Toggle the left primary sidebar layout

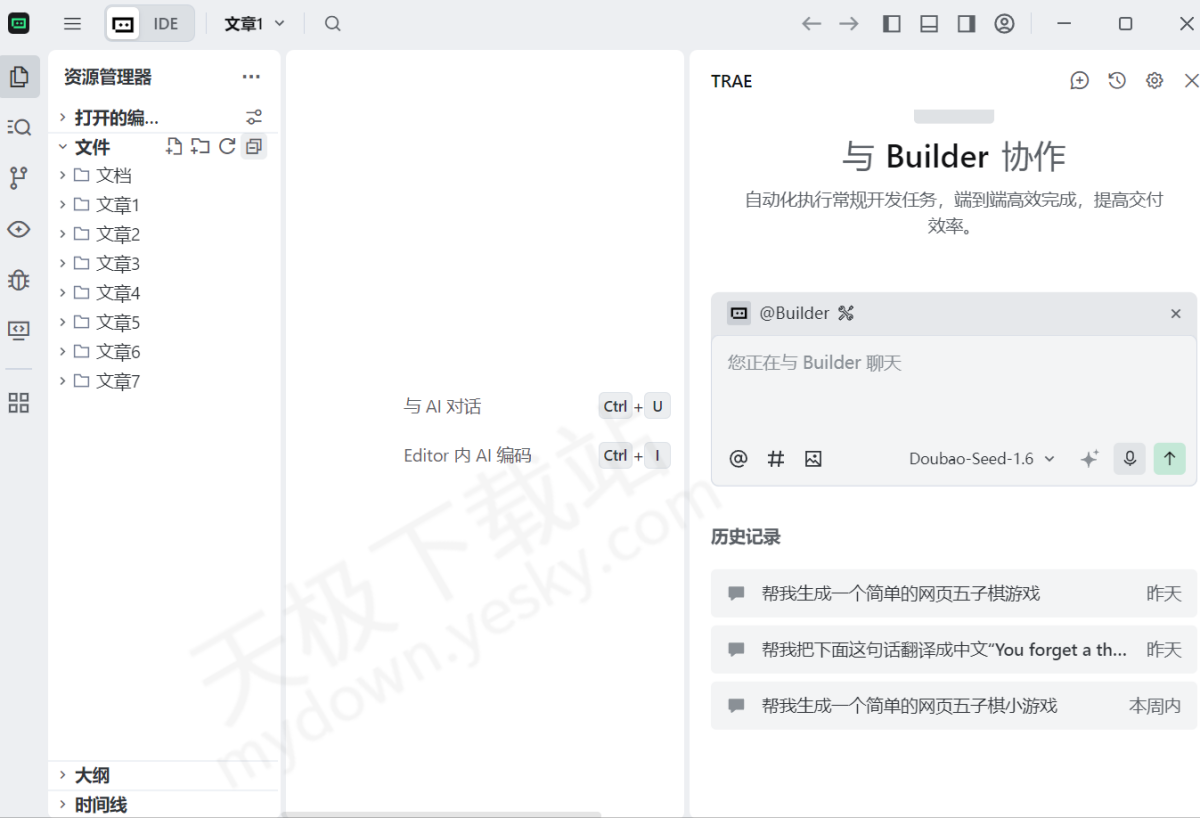pos(892,24)
